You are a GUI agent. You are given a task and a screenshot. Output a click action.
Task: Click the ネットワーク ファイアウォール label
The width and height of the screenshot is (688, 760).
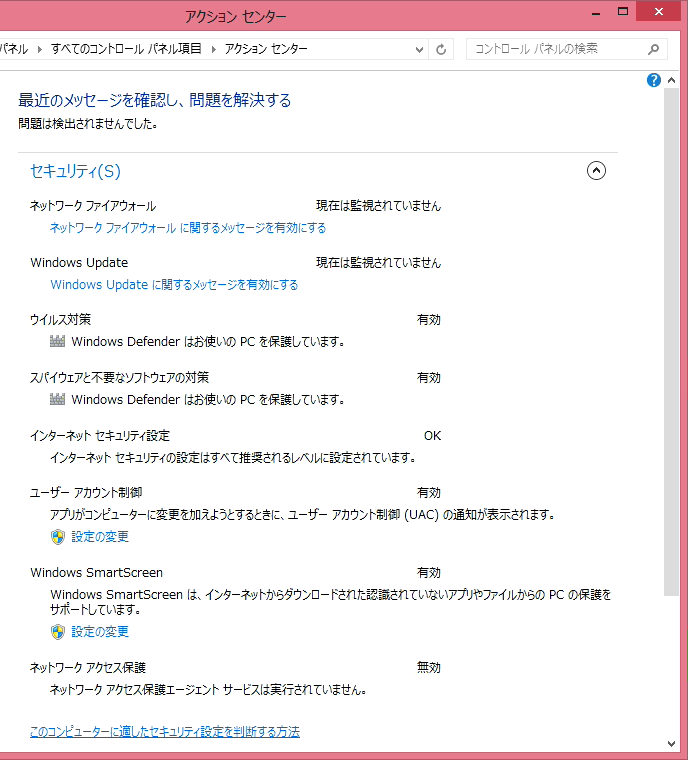click(93, 206)
